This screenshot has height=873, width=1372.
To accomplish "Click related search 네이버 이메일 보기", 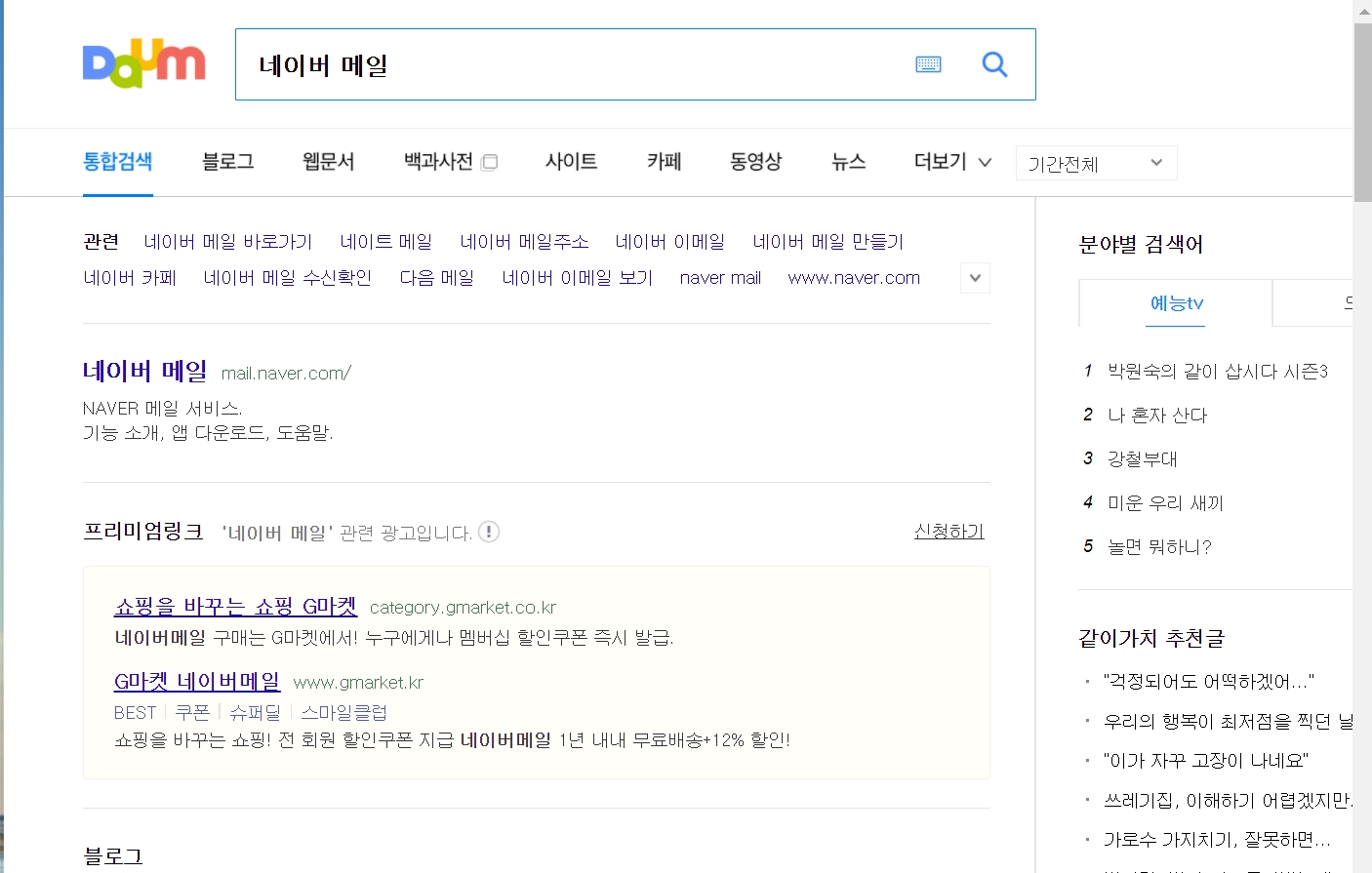I will [578, 278].
